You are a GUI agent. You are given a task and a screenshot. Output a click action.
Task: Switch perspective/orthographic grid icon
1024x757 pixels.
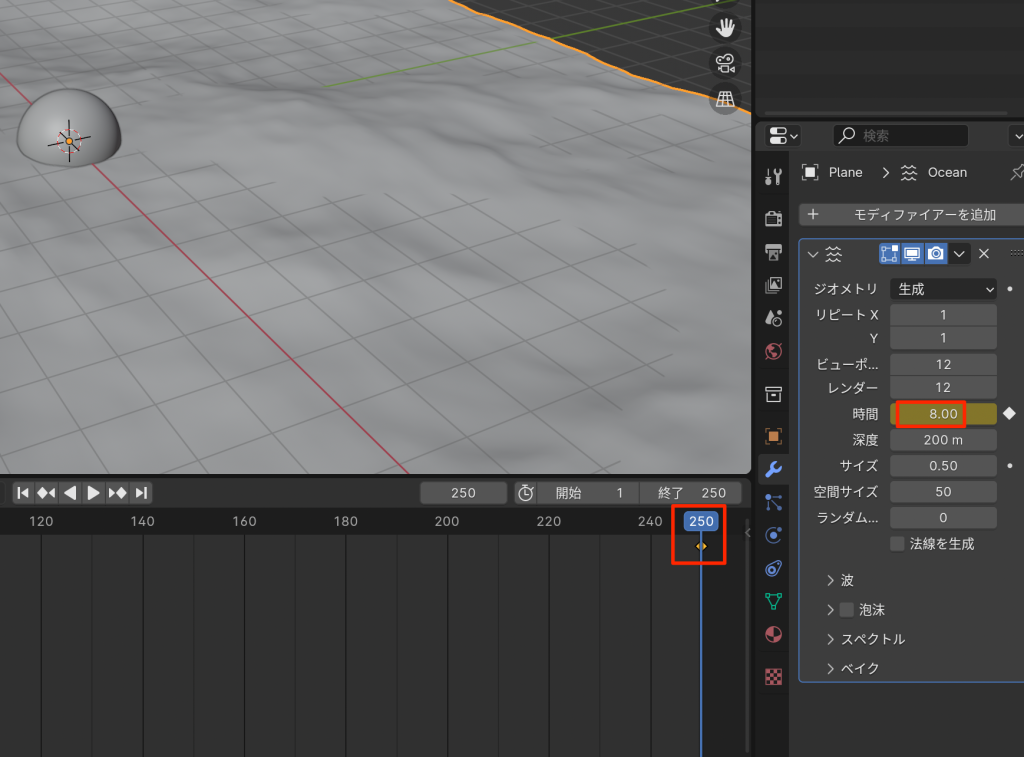(x=725, y=98)
